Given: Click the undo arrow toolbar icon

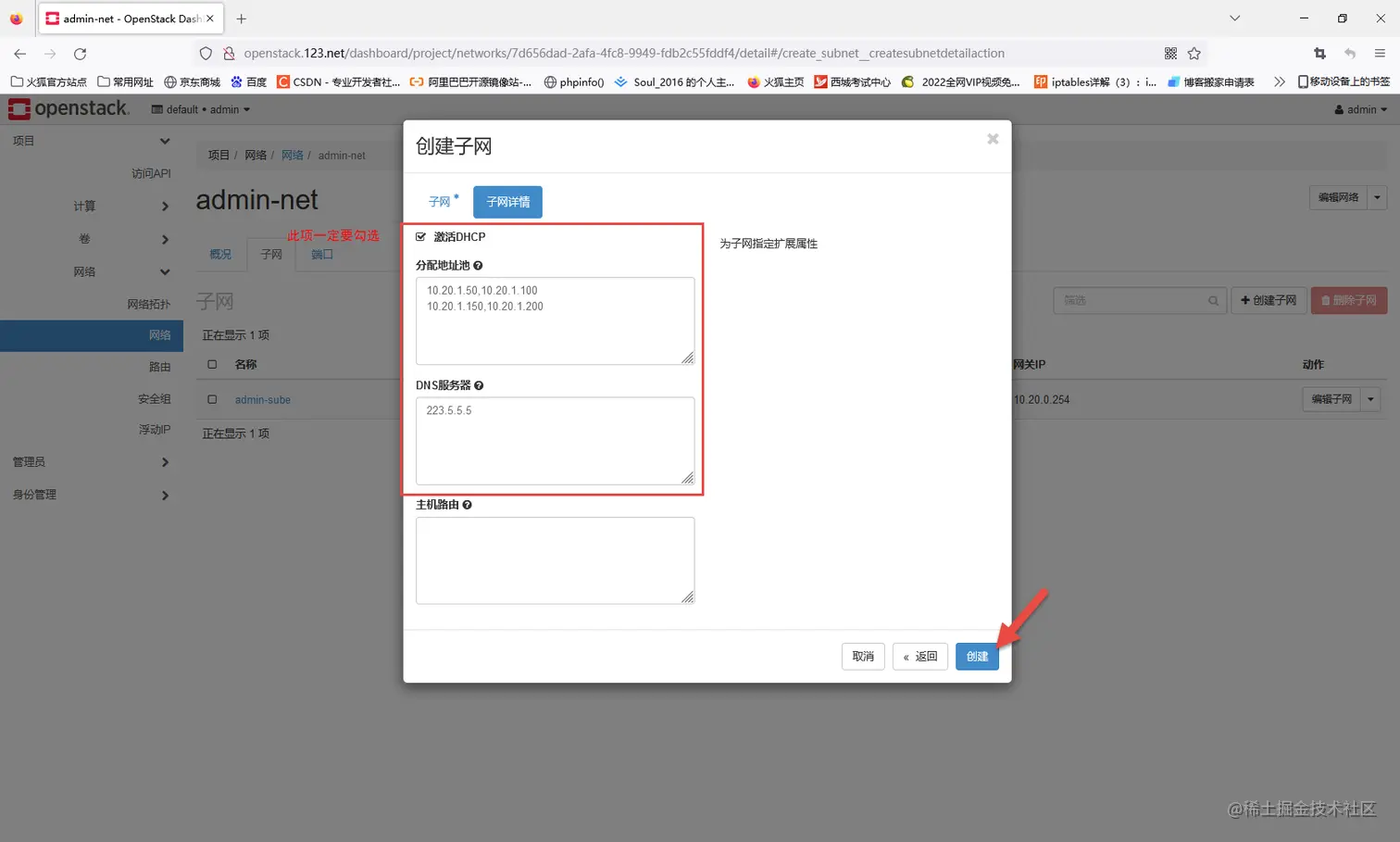Looking at the screenshot, I should (1350, 54).
